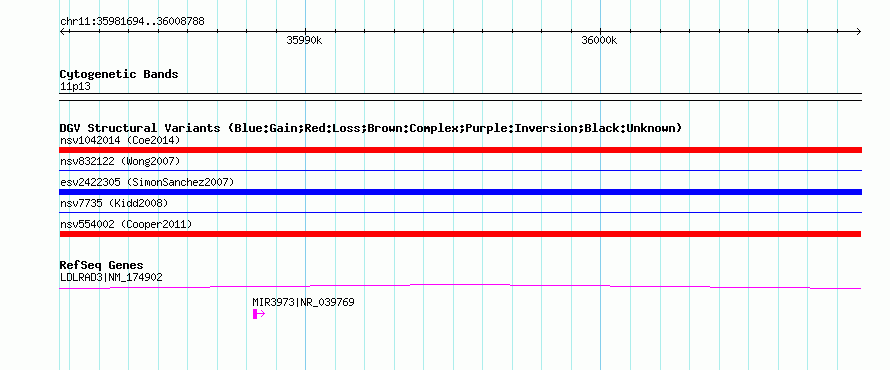The width and height of the screenshot is (890, 370).
Task: Click the right arrowhead of the ruler
Action: point(858,31)
